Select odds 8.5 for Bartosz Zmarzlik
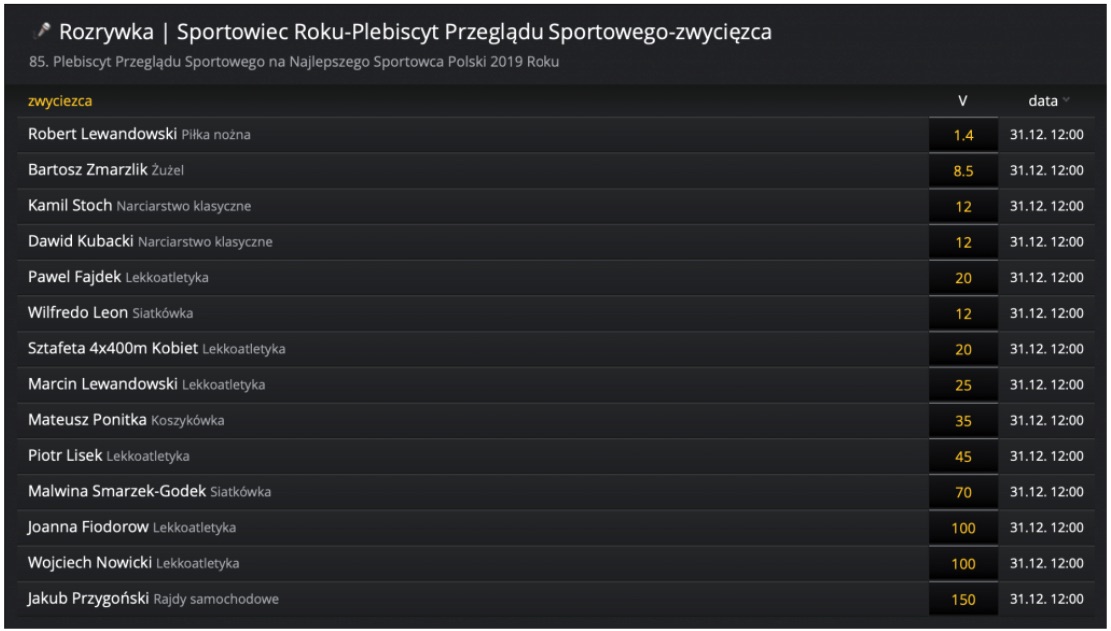 click(x=963, y=171)
